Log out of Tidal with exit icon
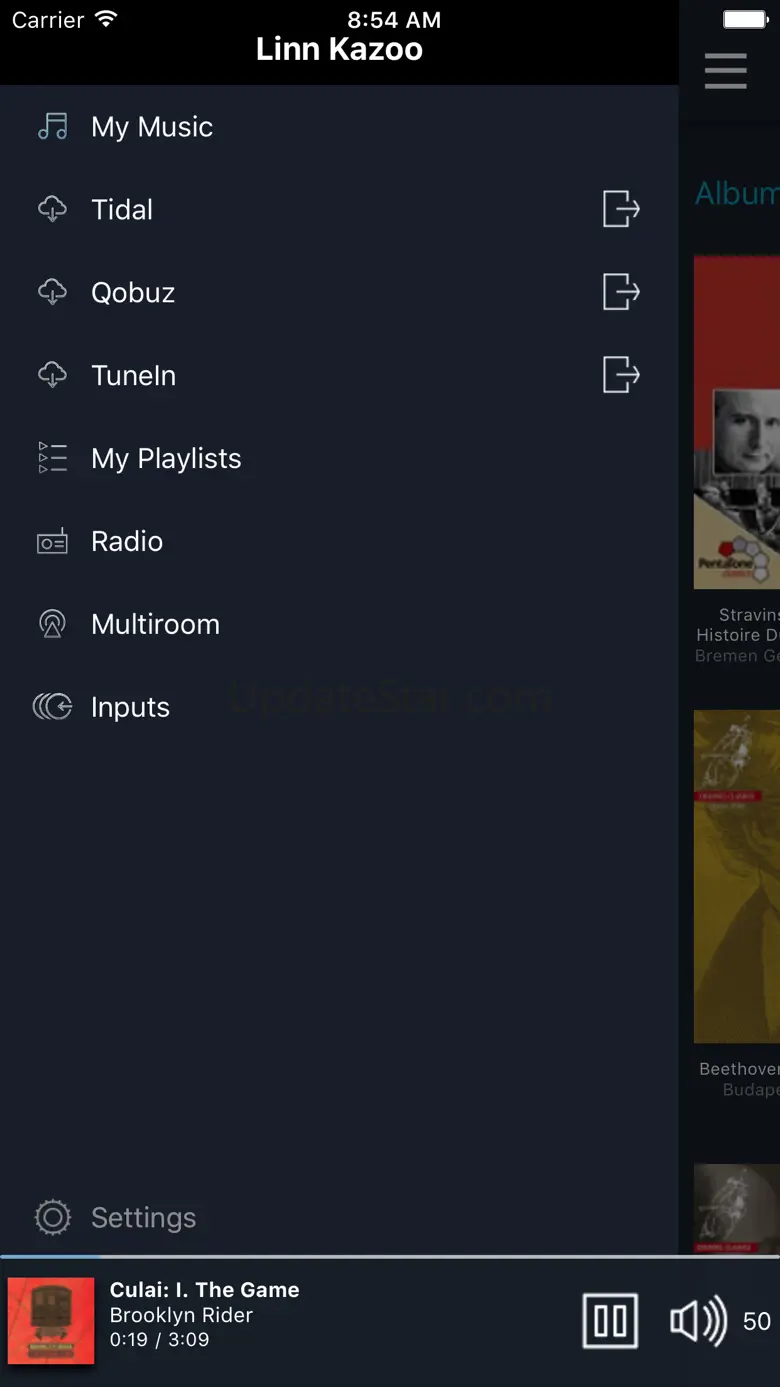The width and height of the screenshot is (780, 1387). [x=621, y=209]
